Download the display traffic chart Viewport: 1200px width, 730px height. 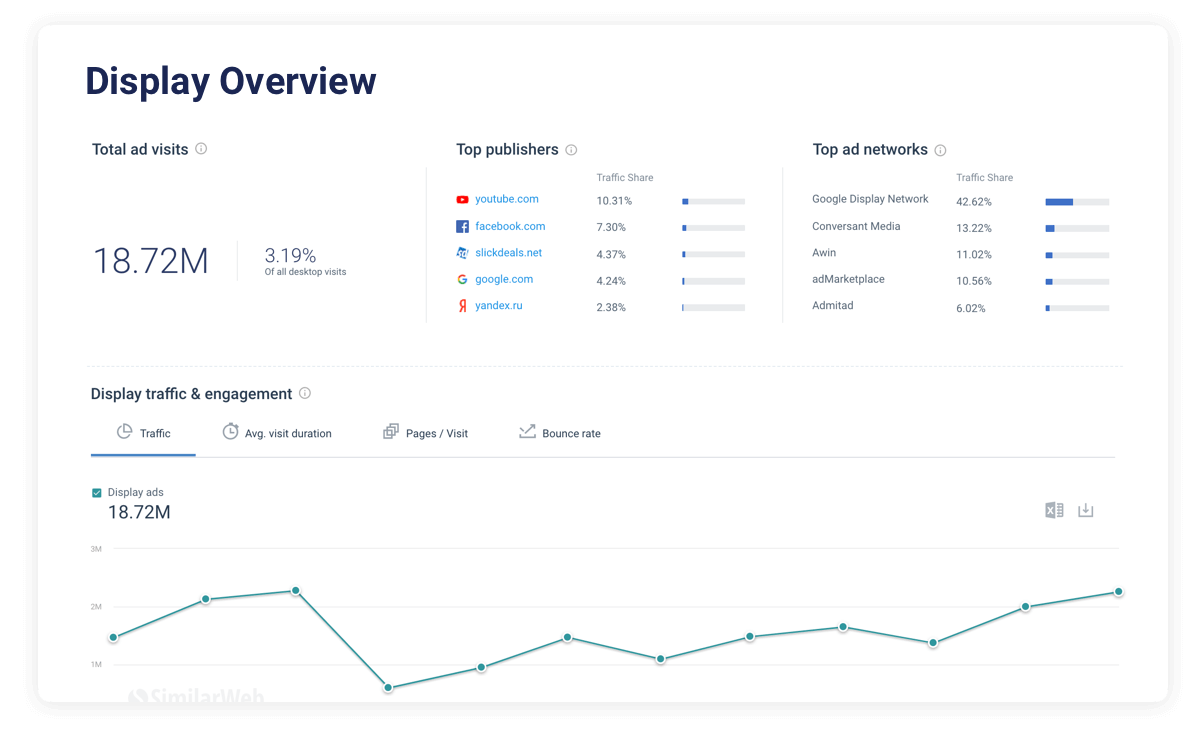coord(1086,510)
